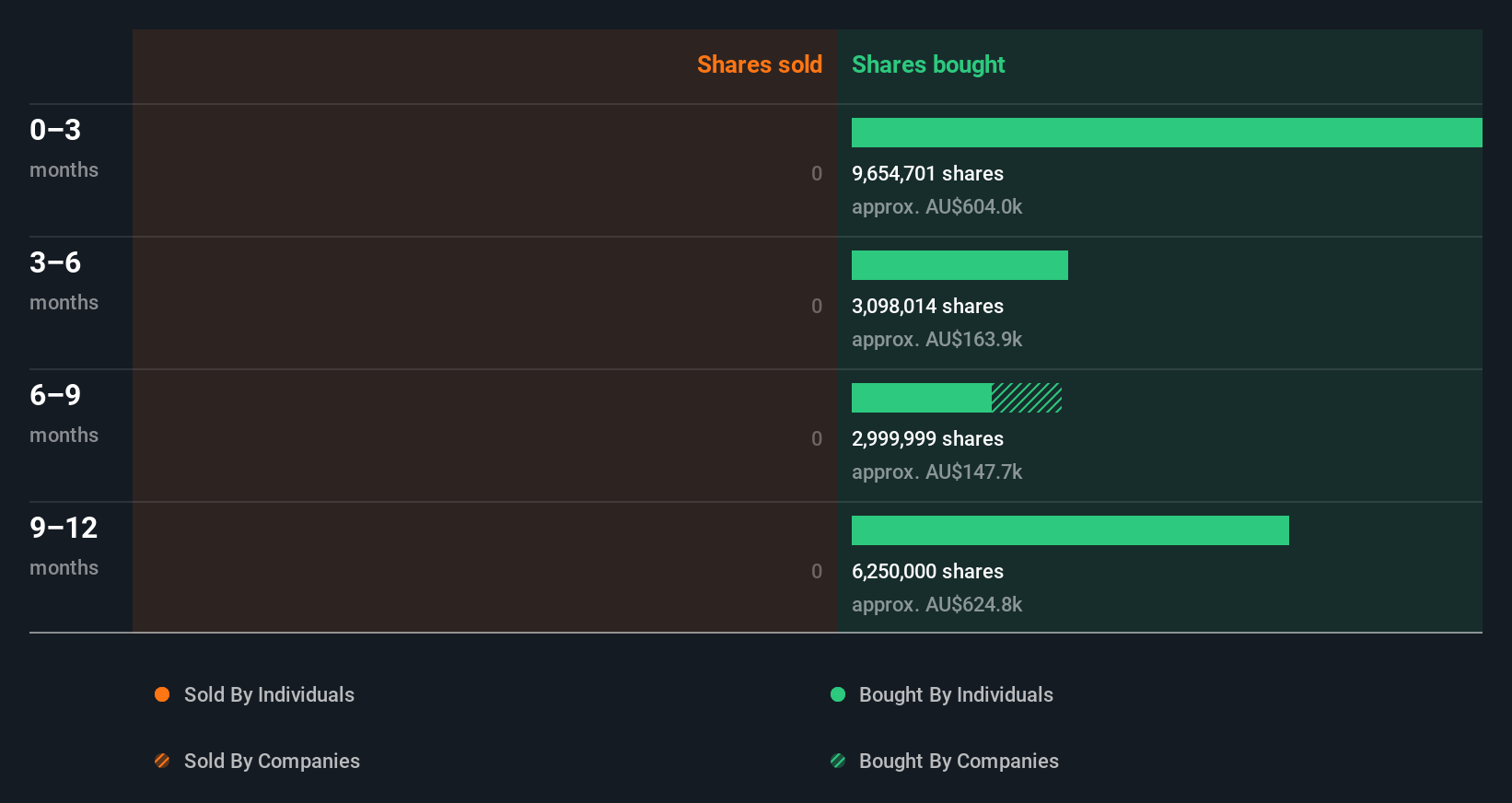
Task: Select the approx. AU$163.9k value
Action: click(x=936, y=339)
